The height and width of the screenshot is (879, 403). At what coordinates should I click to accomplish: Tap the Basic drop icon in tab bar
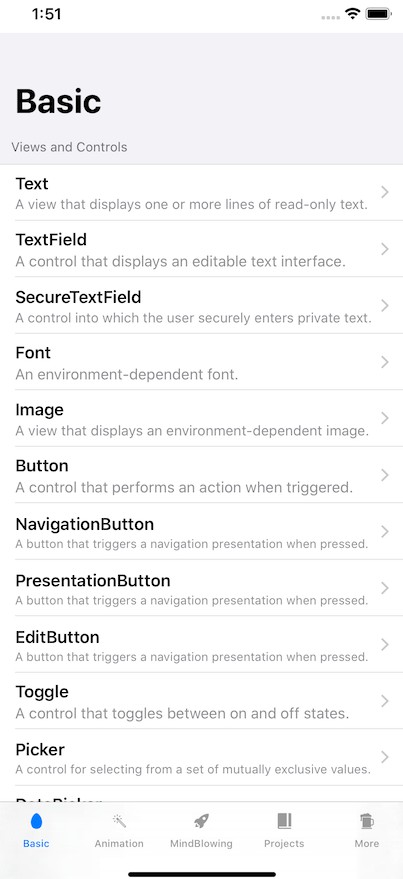[36, 822]
